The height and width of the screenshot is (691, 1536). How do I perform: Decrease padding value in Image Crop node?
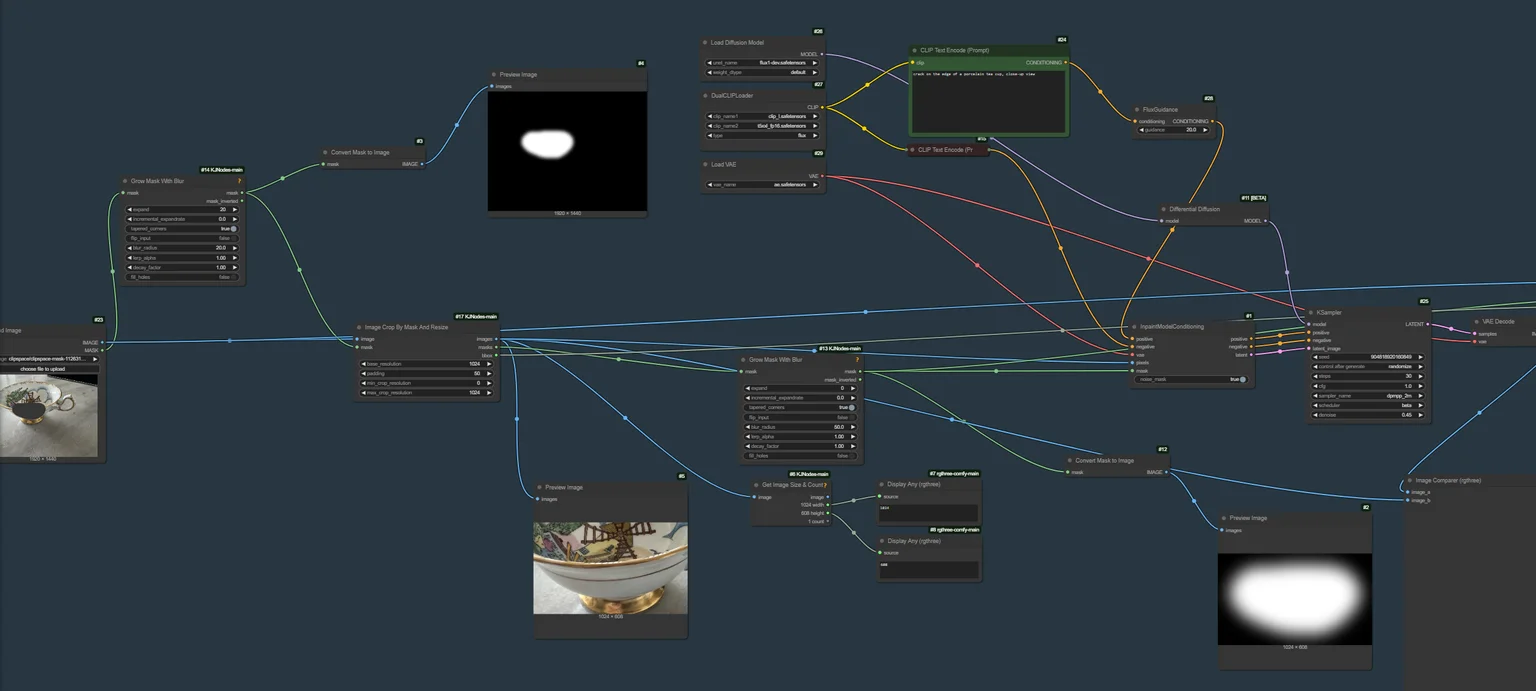[365, 373]
